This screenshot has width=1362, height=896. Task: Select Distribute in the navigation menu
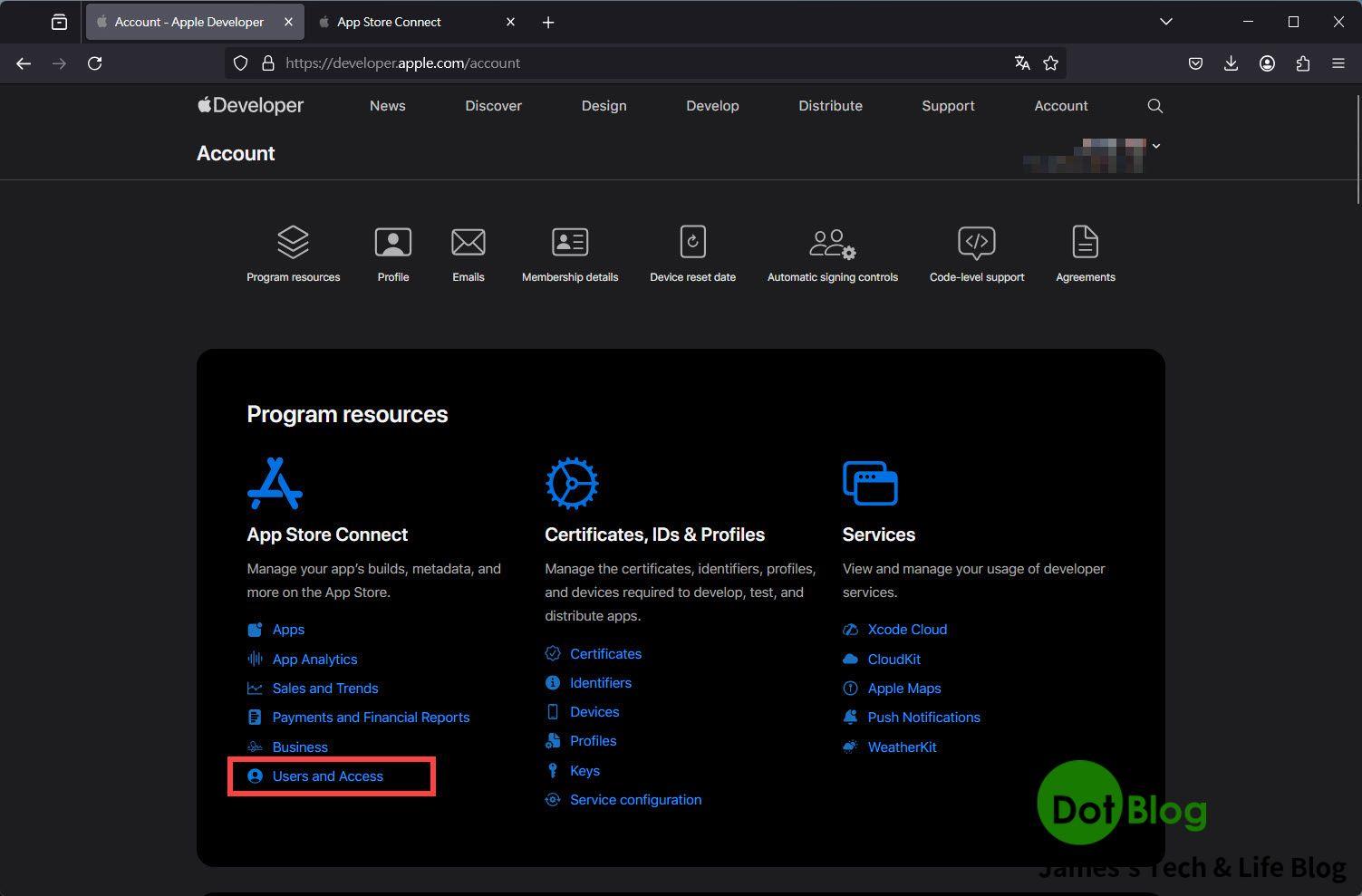click(x=830, y=106)
